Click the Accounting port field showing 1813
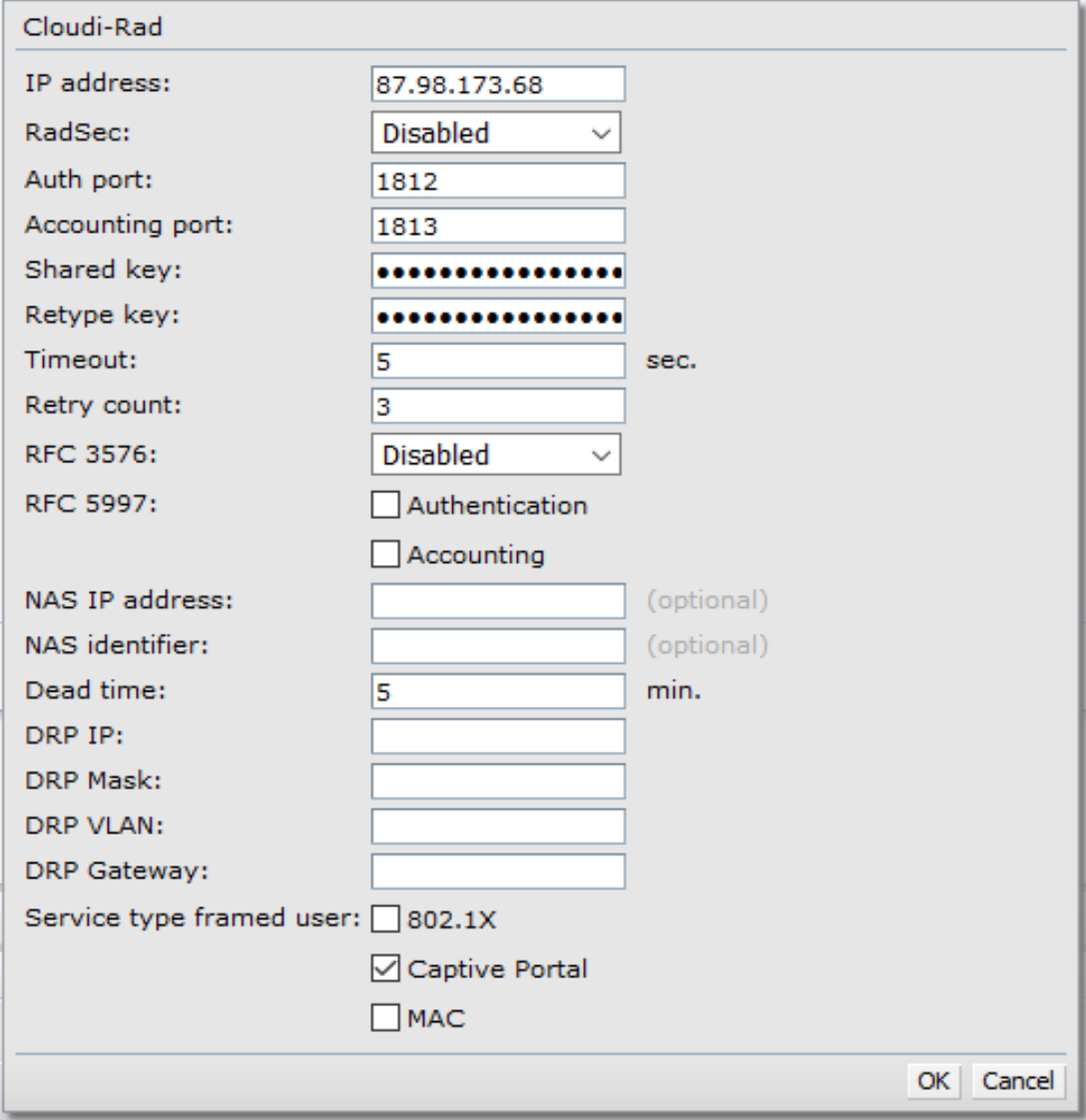Image resolution: width=1086 pixels, height=1120 pixels. point(496,226)
